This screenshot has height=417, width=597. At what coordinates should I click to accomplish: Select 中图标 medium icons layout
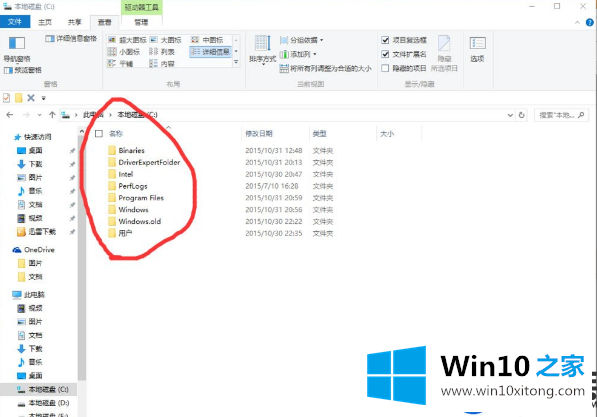(x=207, y=40)
